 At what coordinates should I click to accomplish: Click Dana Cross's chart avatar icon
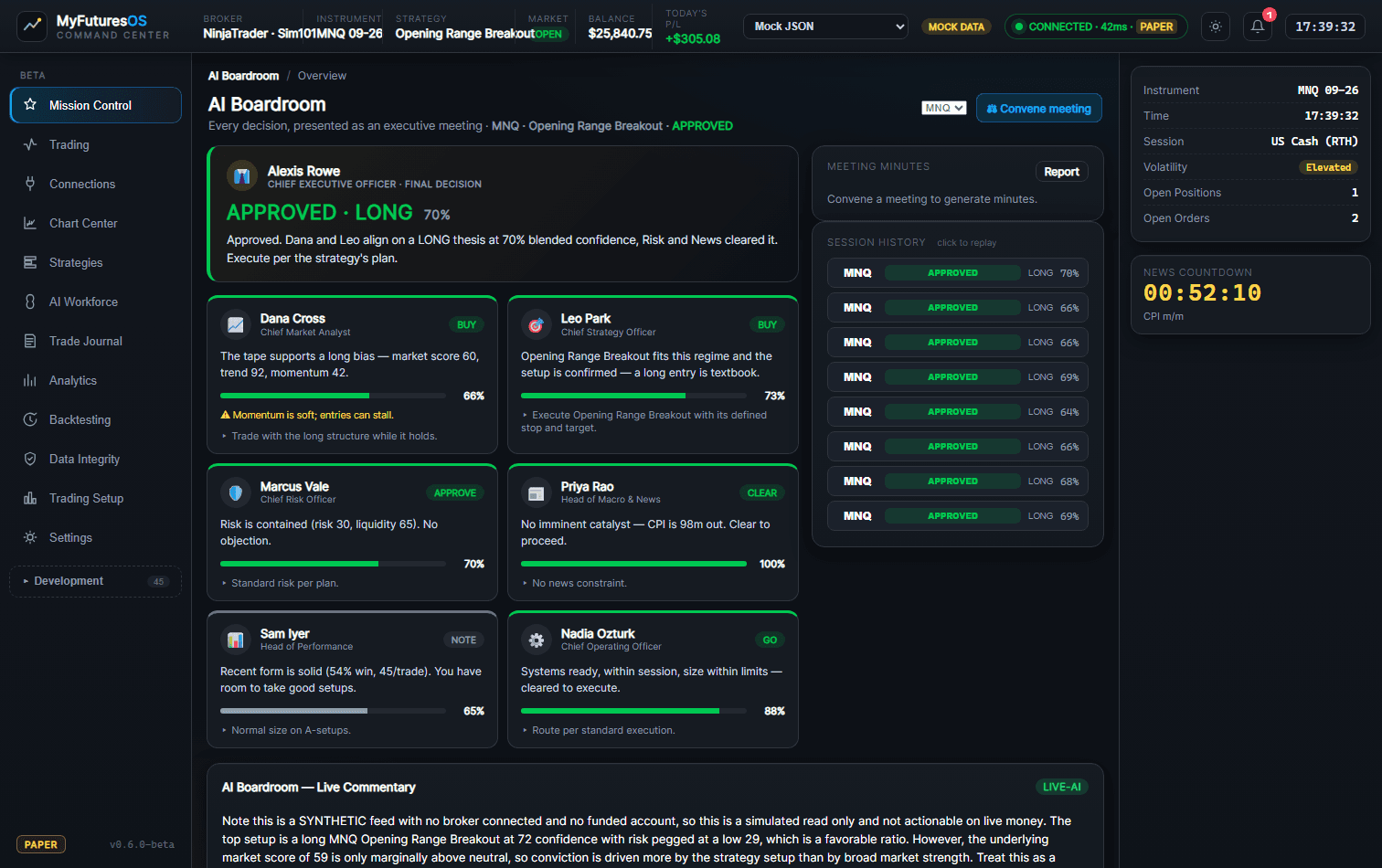pos(236,324)
